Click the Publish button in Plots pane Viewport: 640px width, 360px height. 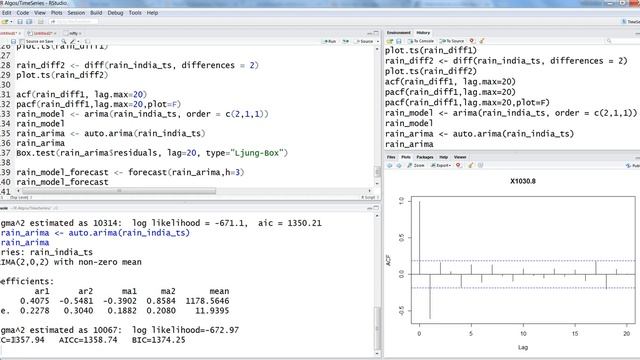(632, 165)
